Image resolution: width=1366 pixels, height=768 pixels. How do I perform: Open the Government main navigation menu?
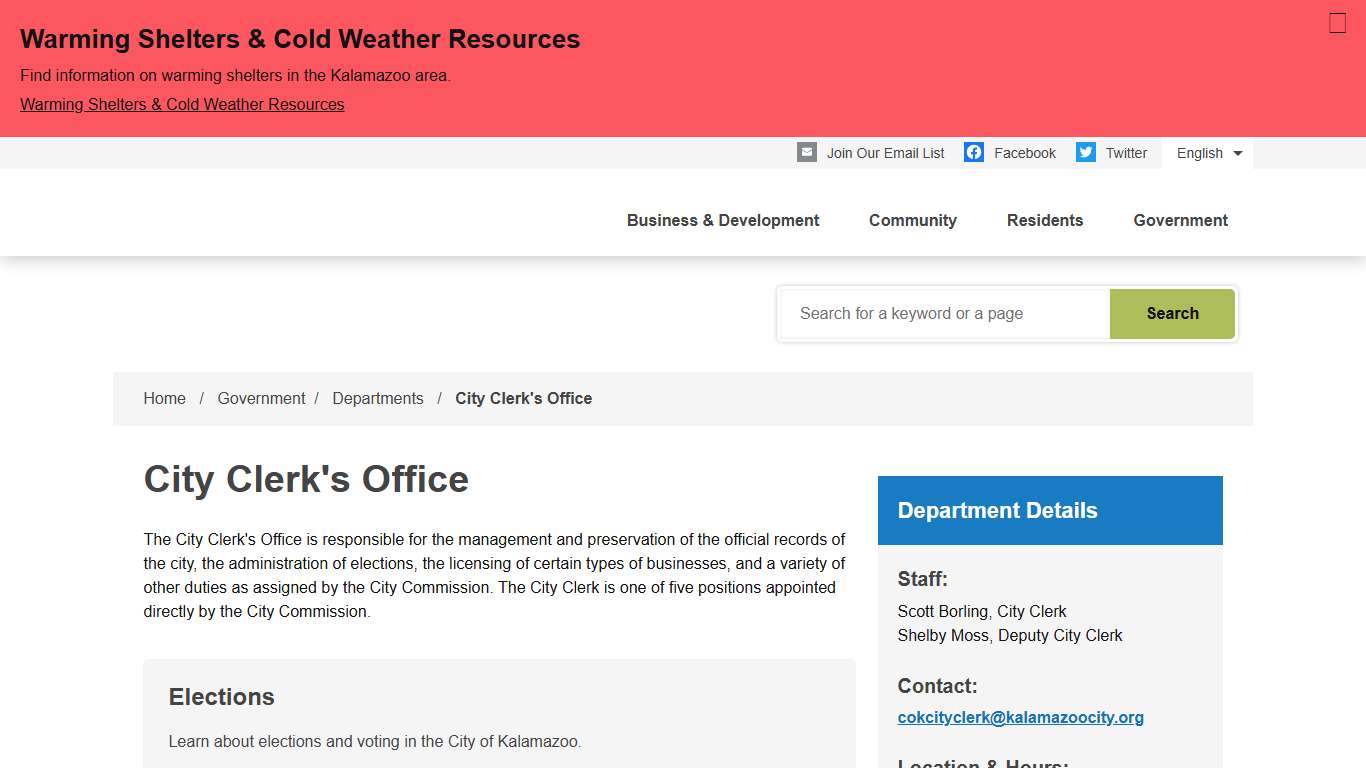[x=1180, y=220]
